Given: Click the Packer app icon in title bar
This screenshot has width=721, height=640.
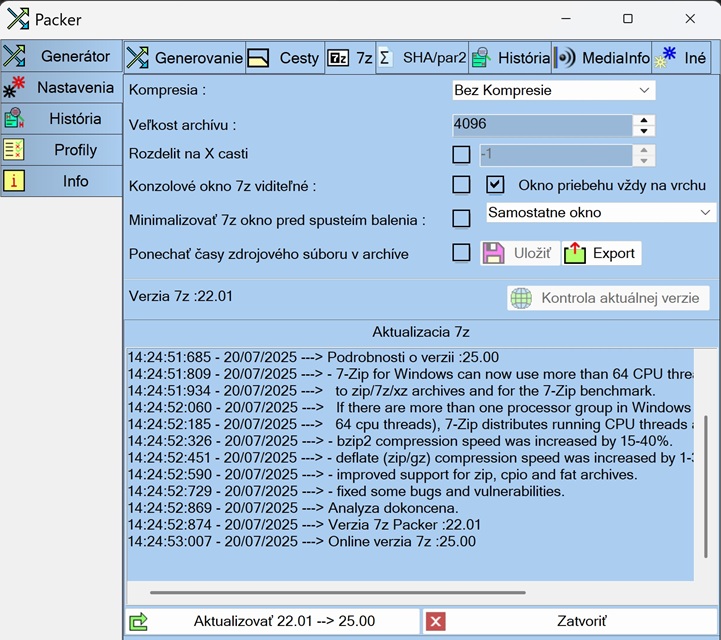Looking at the screenshot, I should [x=18, y=19].
